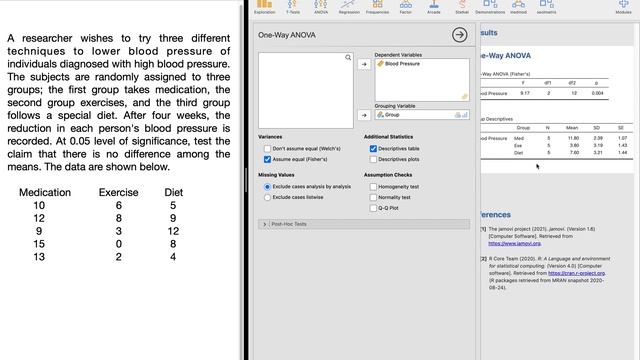Enable the Homogeneity test checkbox

(x=373, y=187)
